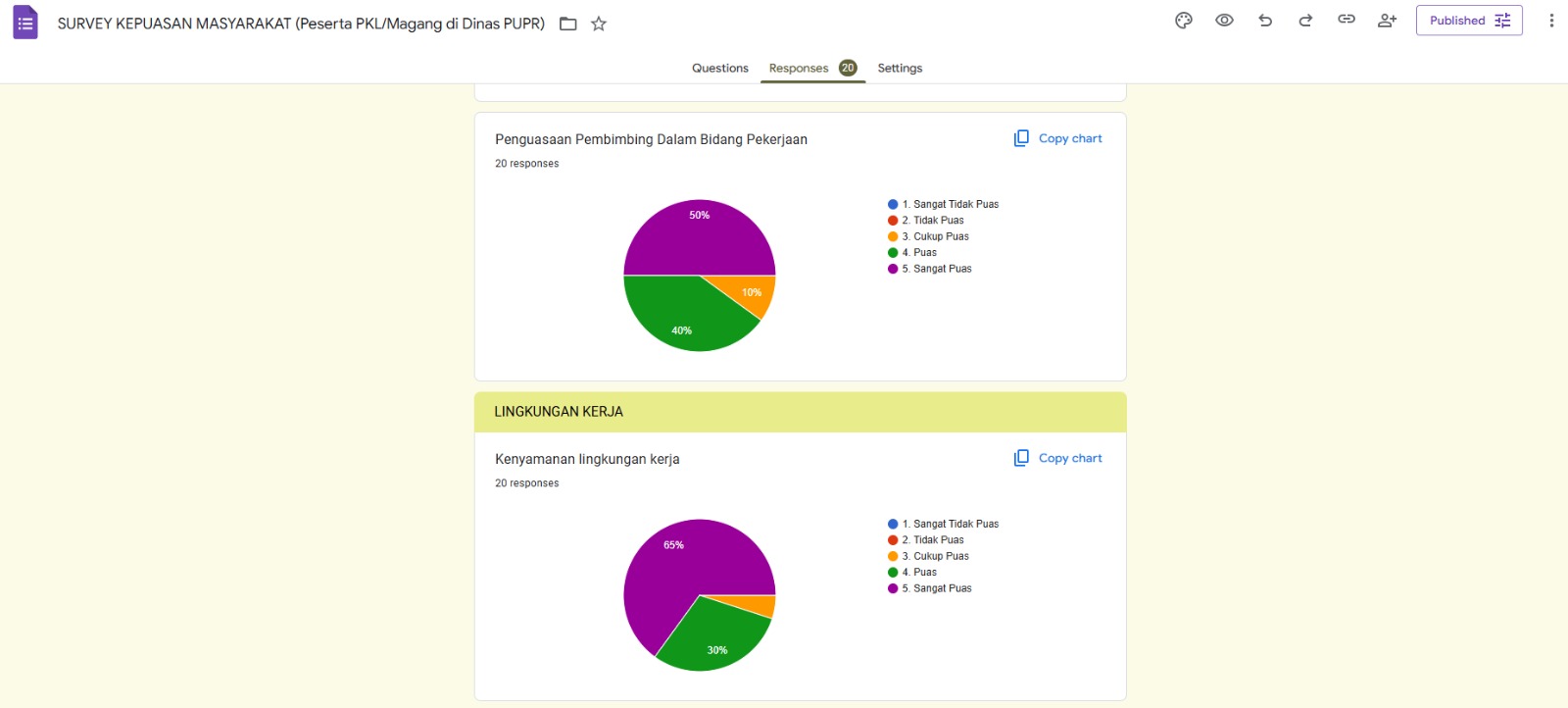Image resolution: width=1568 pixels, height=708 pixels.
Task: Open the Published options button
Action: click(x=1468, y=21)
